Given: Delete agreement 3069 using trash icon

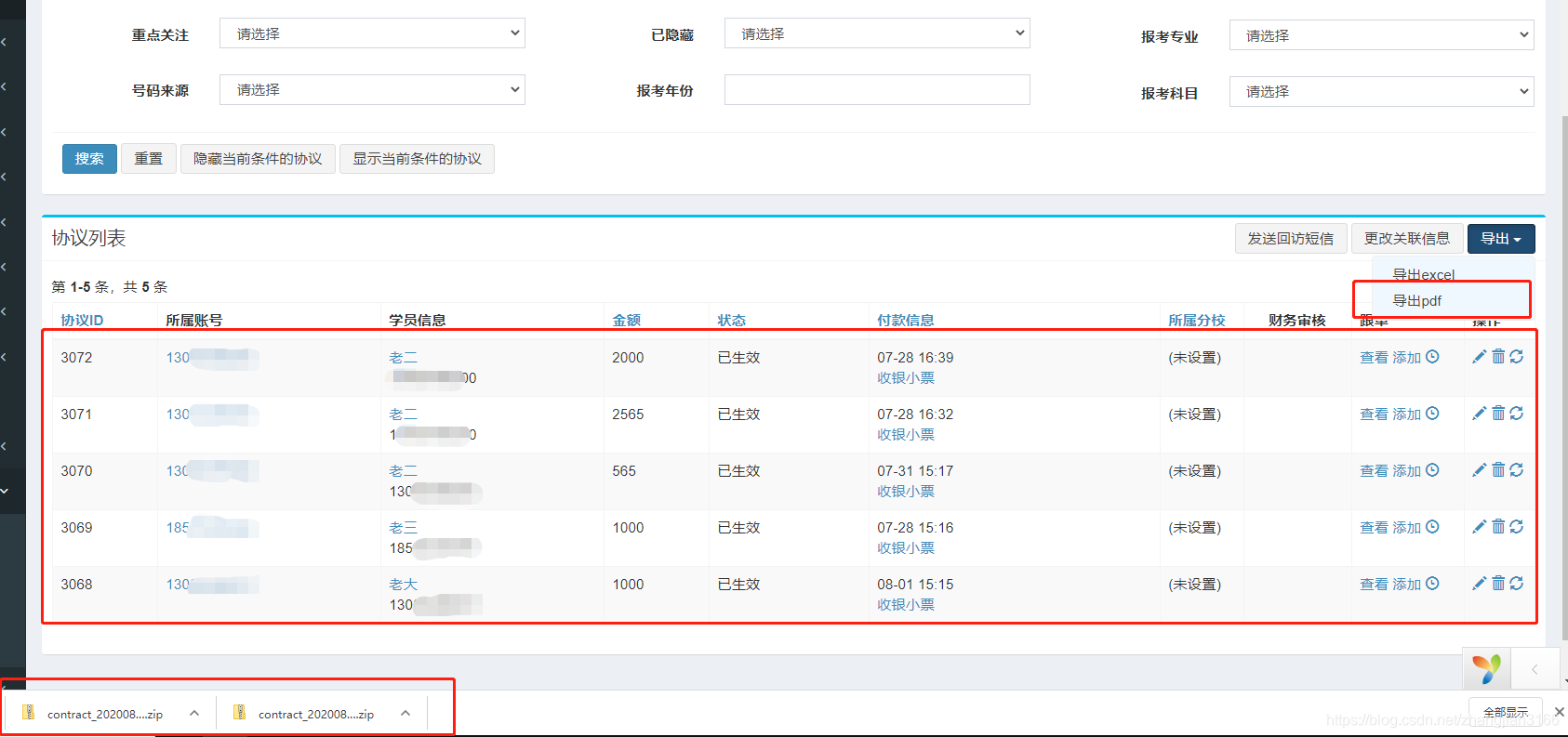Looking at the screenshot, I should (1498, 527).
